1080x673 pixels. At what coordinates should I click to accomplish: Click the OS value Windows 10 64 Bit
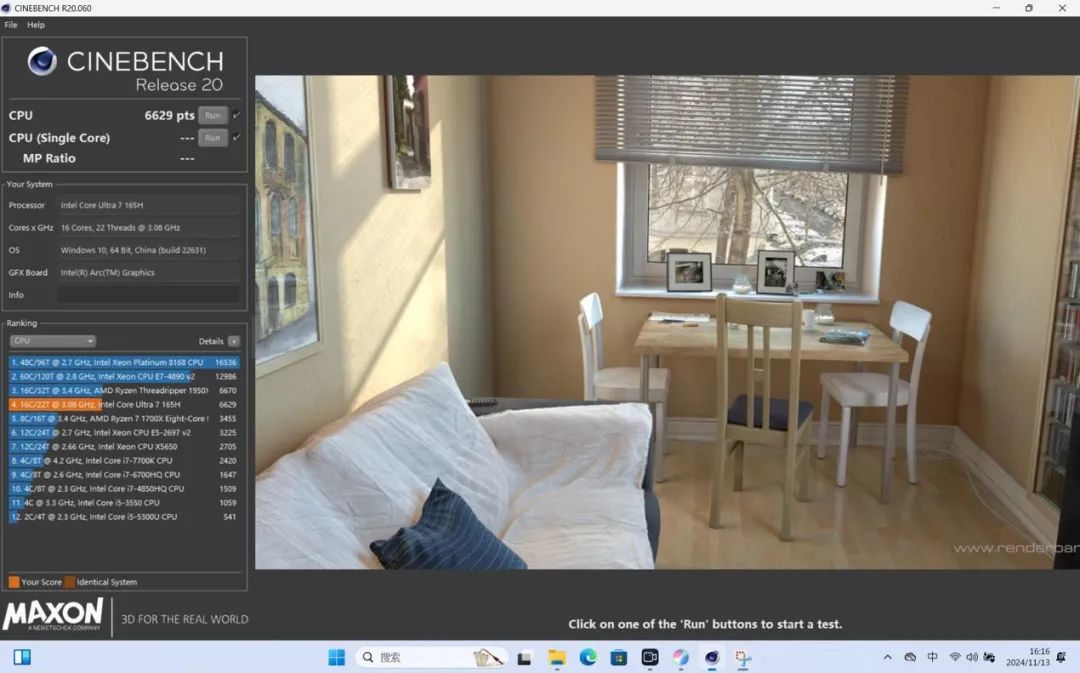148,250
